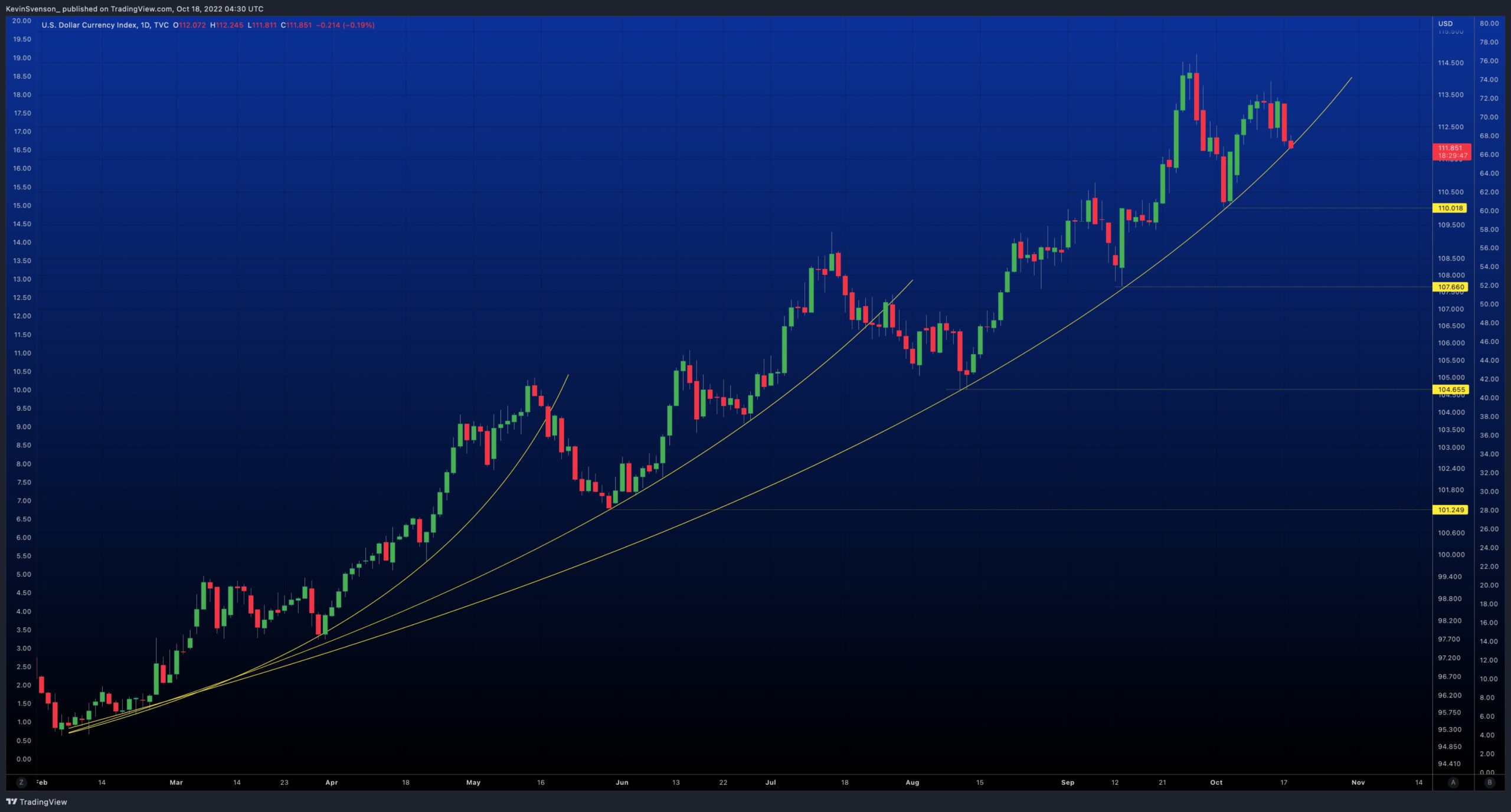1511x812 pixels.
Task: Click the U.S. Dollar Currency Index title
Action: click(89, 25)
